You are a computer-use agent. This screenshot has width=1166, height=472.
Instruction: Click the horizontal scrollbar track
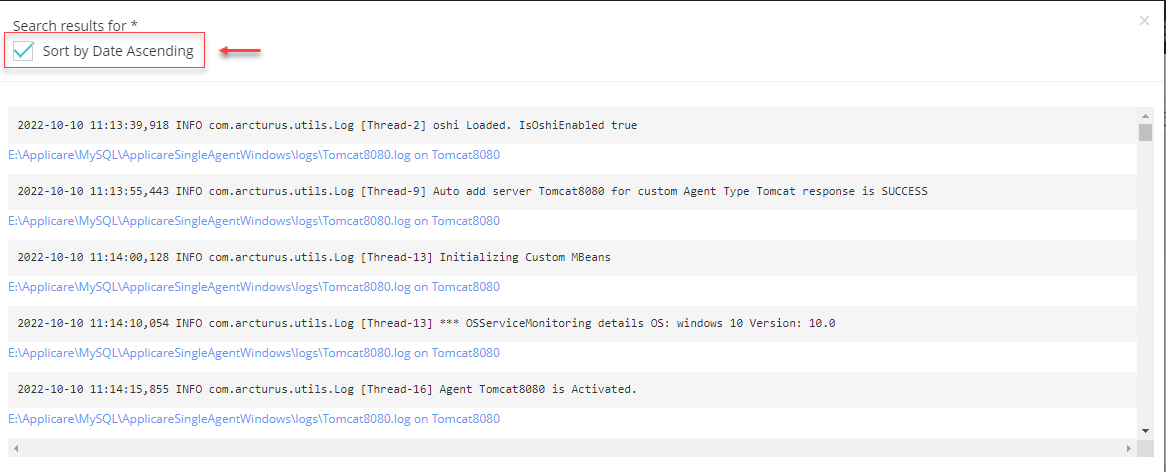tap(570, 447)
